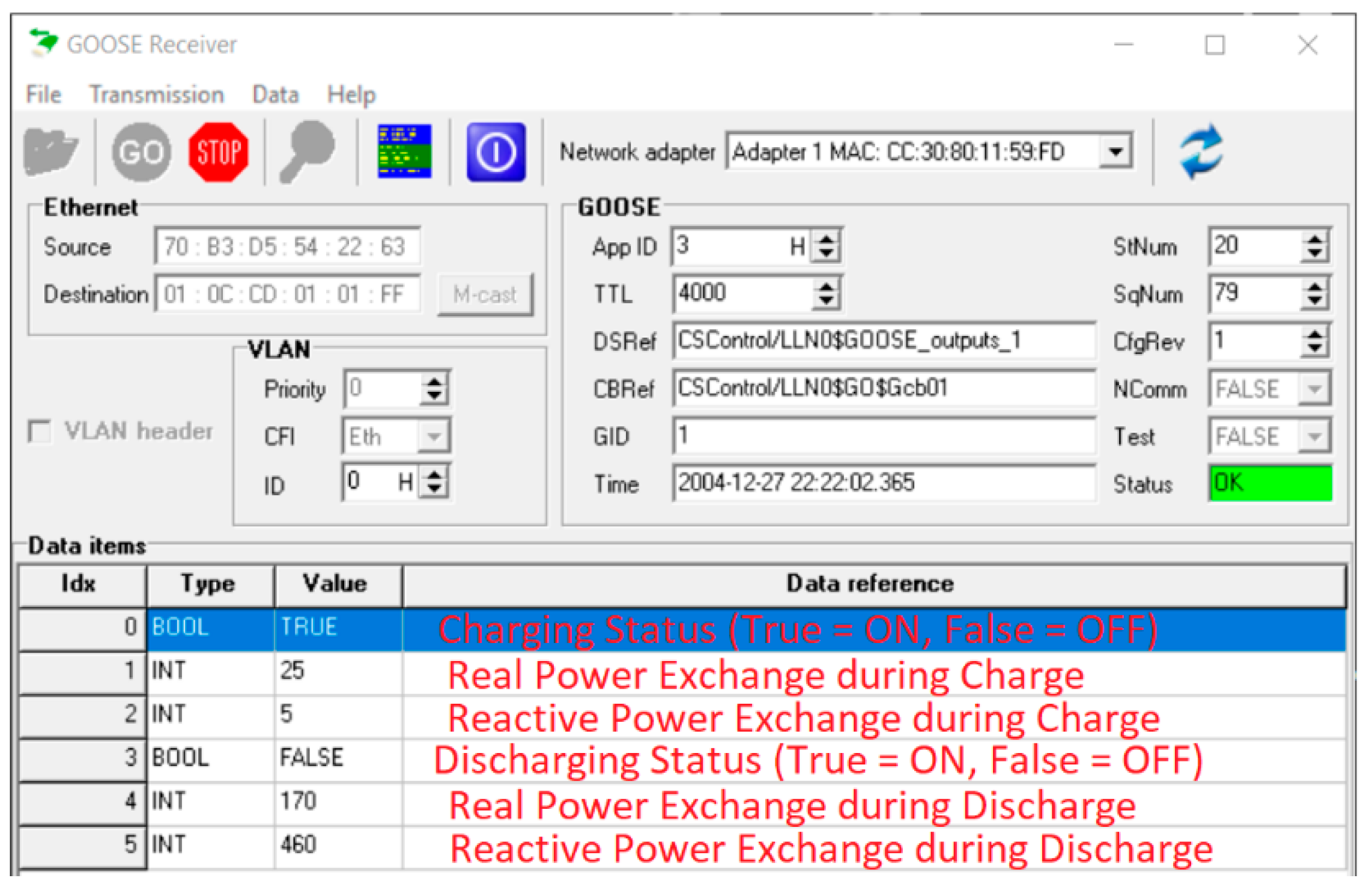1372x890 pixels.
Task: Click the SqNum field showing 79
Action: 1254,294
